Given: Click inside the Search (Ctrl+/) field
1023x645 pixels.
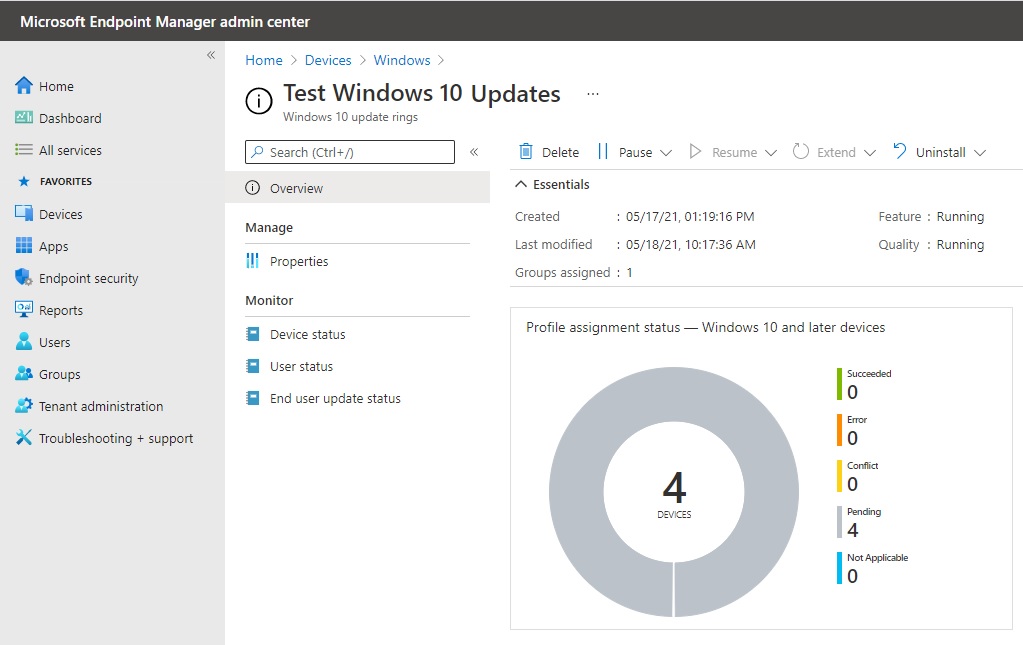Looking at the screenshot, I should click(350, 152).
